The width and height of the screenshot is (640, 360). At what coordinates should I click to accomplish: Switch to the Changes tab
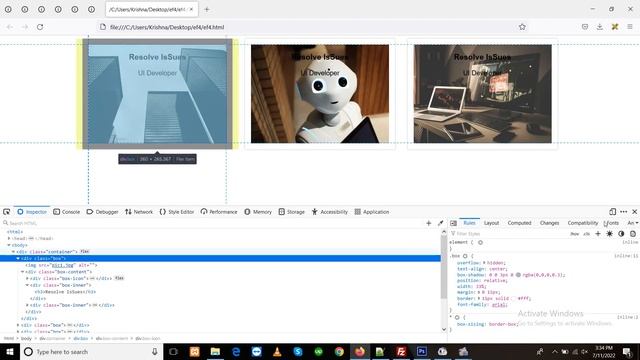(549, 223)
